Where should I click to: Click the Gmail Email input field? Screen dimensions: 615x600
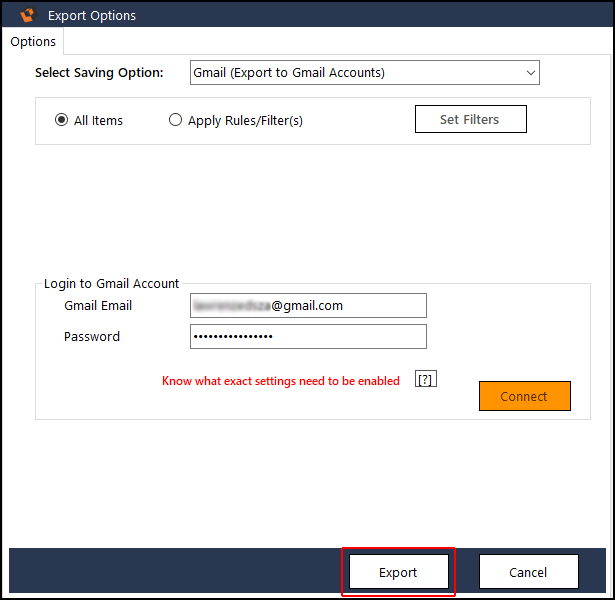click(308, 305)
